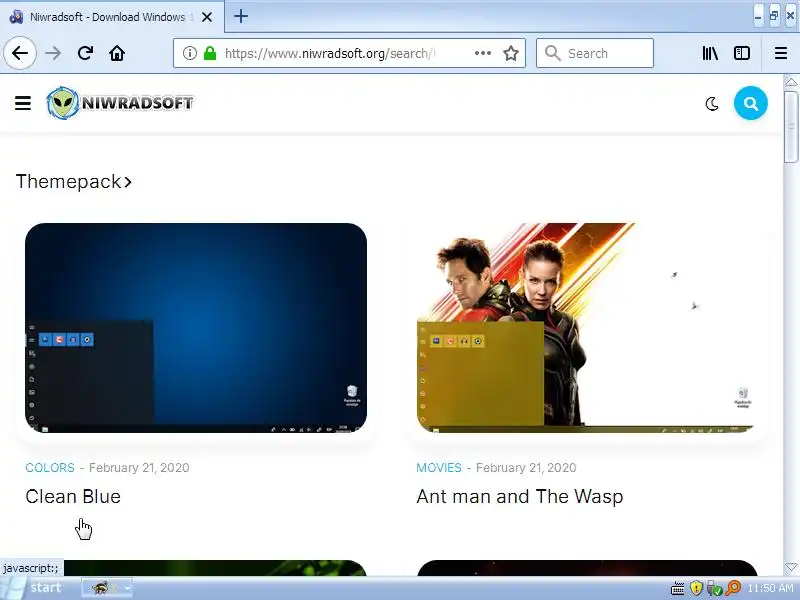Focus the browser Search box

[x=595, y=53]
